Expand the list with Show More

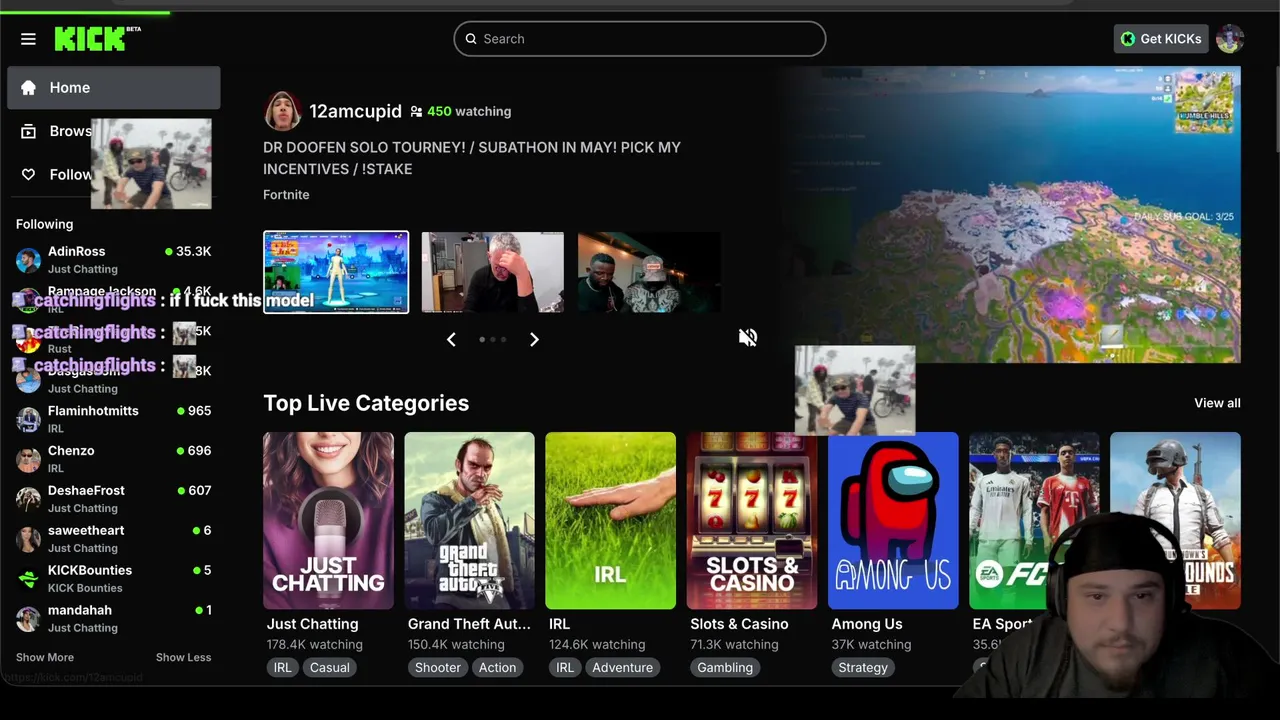coord(45,657)
